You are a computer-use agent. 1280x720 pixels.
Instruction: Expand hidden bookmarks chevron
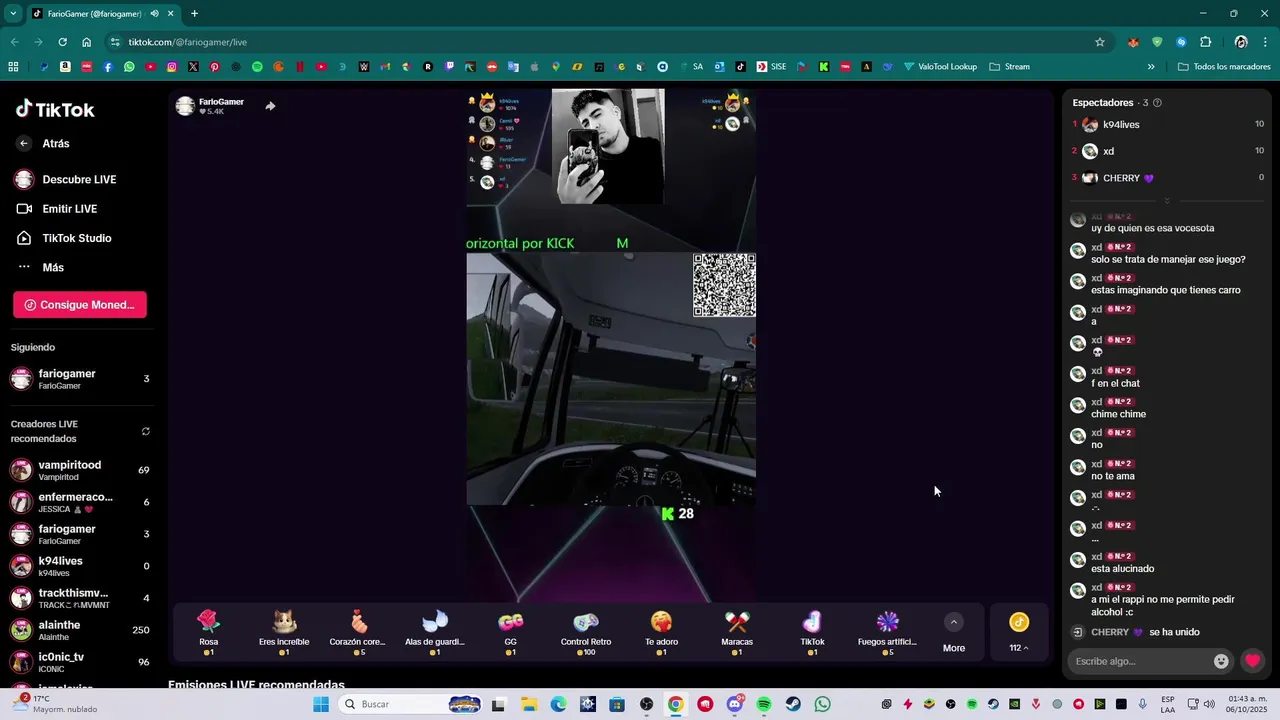pyautogui.click(x=1151, y=67)
